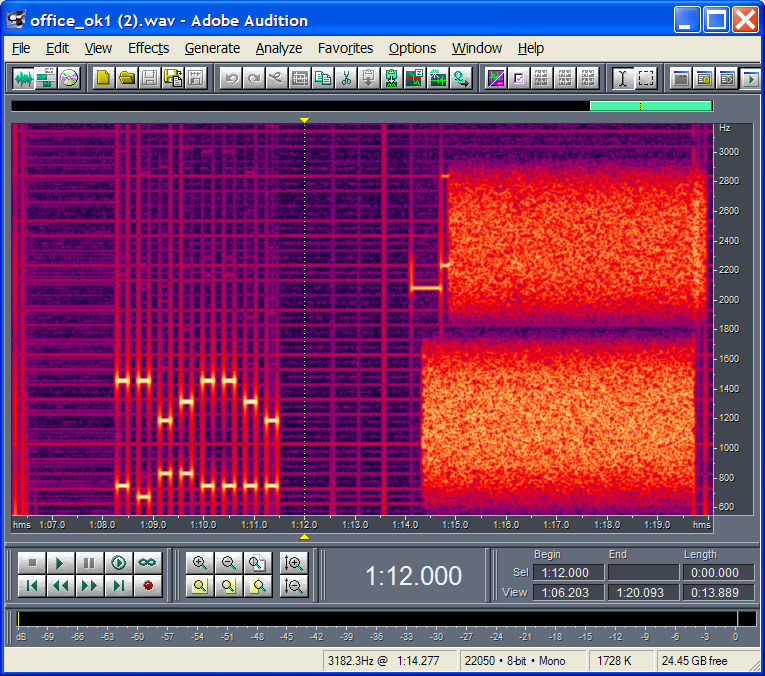
Task: Click the Open File folder icon
Action: [x=127, y=78]
